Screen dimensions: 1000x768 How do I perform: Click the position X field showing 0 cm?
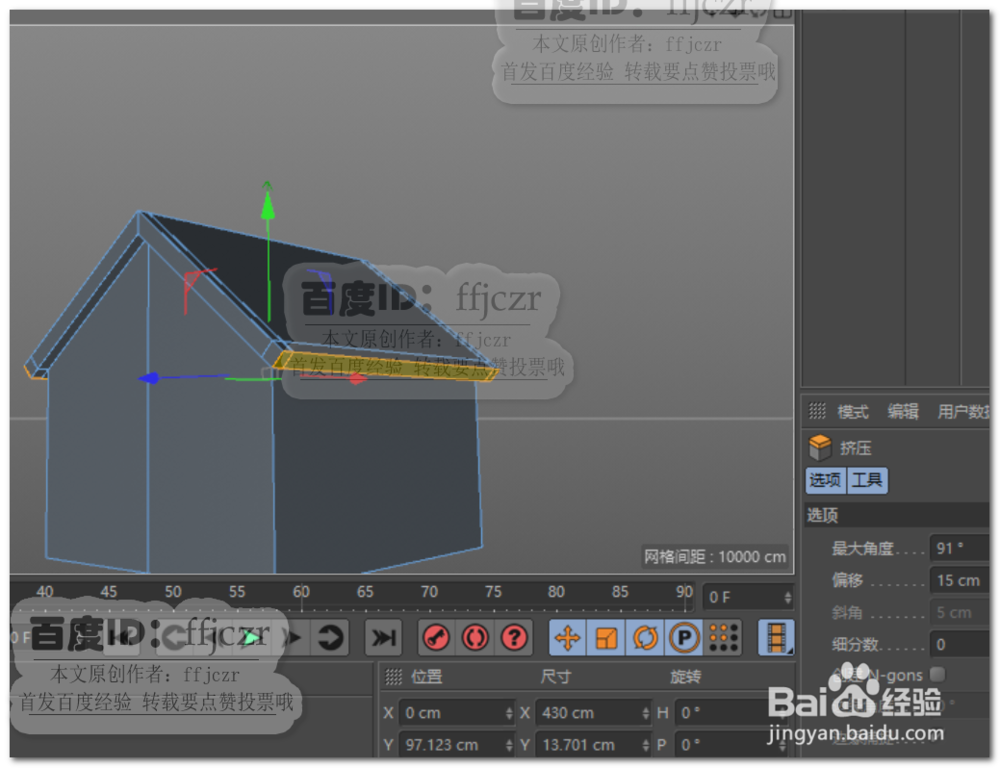456,713
